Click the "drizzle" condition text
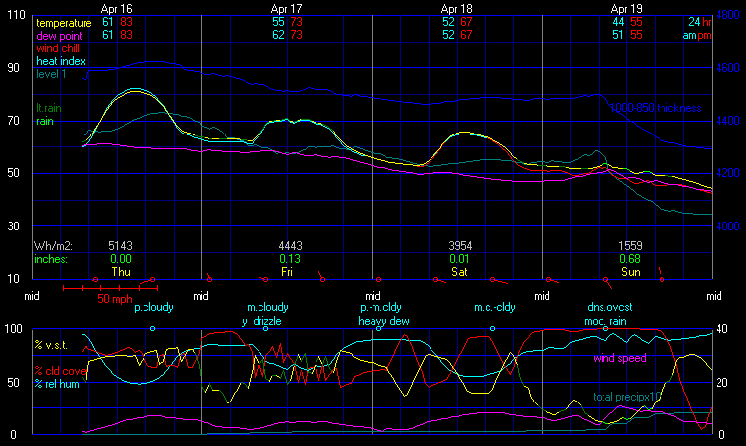Screen dimensions: 746x446 tap(267, 321)
